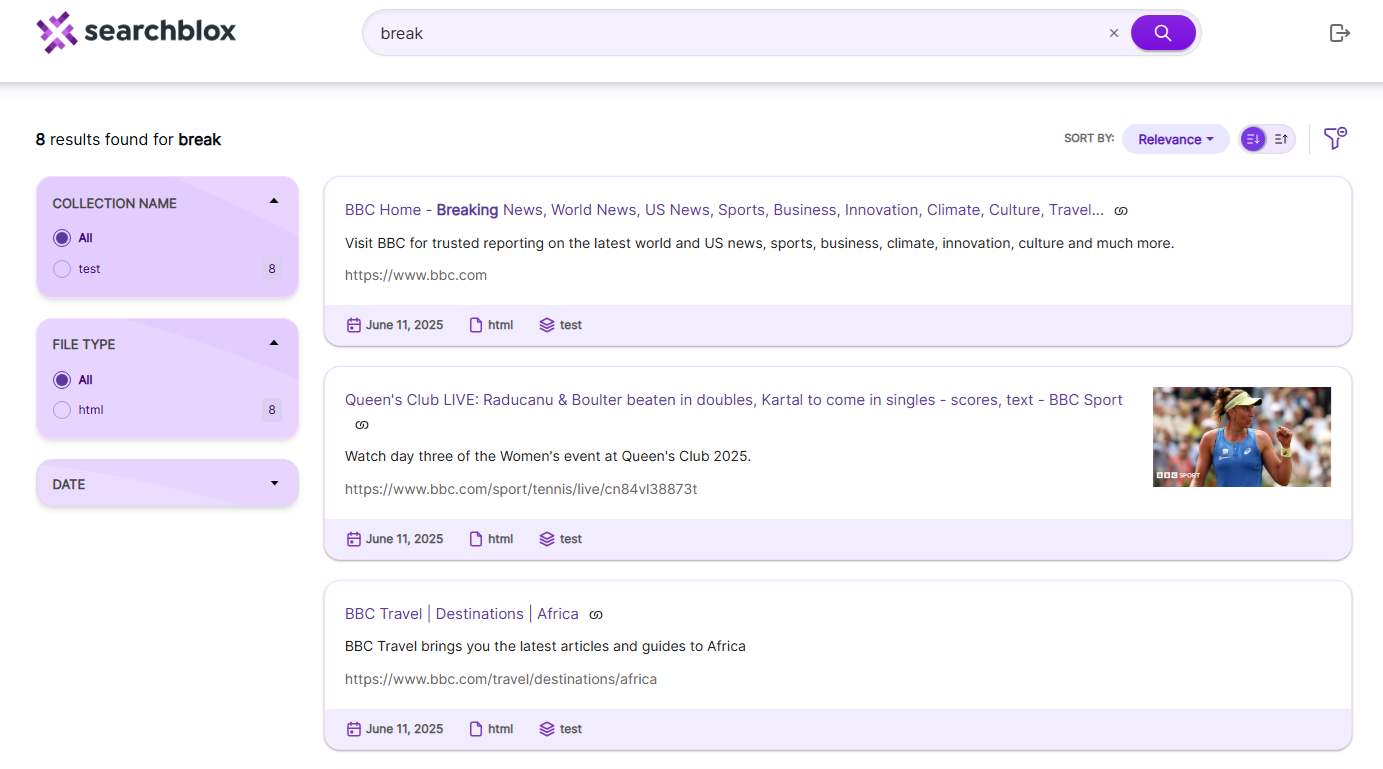Screen dimensions: 1383x769
Task: Open the BBC Travel Destinations Africa result
Action: [x=462, y=614]
